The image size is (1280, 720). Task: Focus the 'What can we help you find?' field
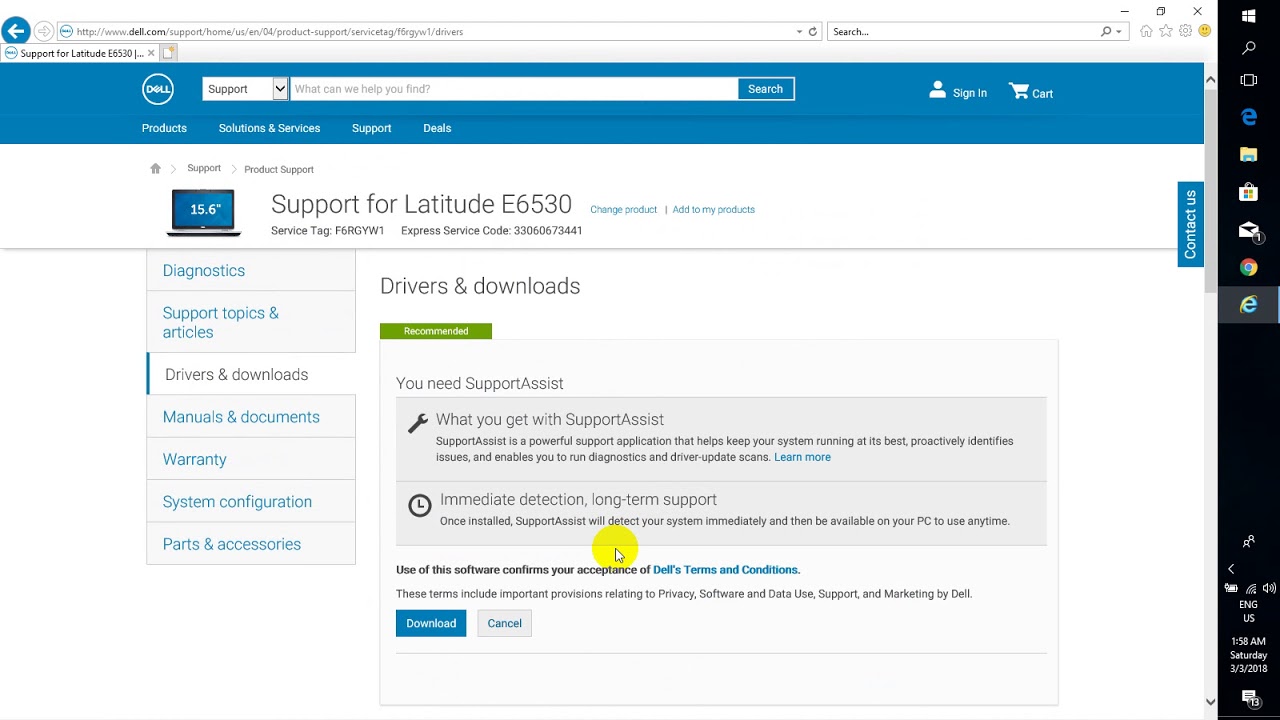[x=513, y=89]
